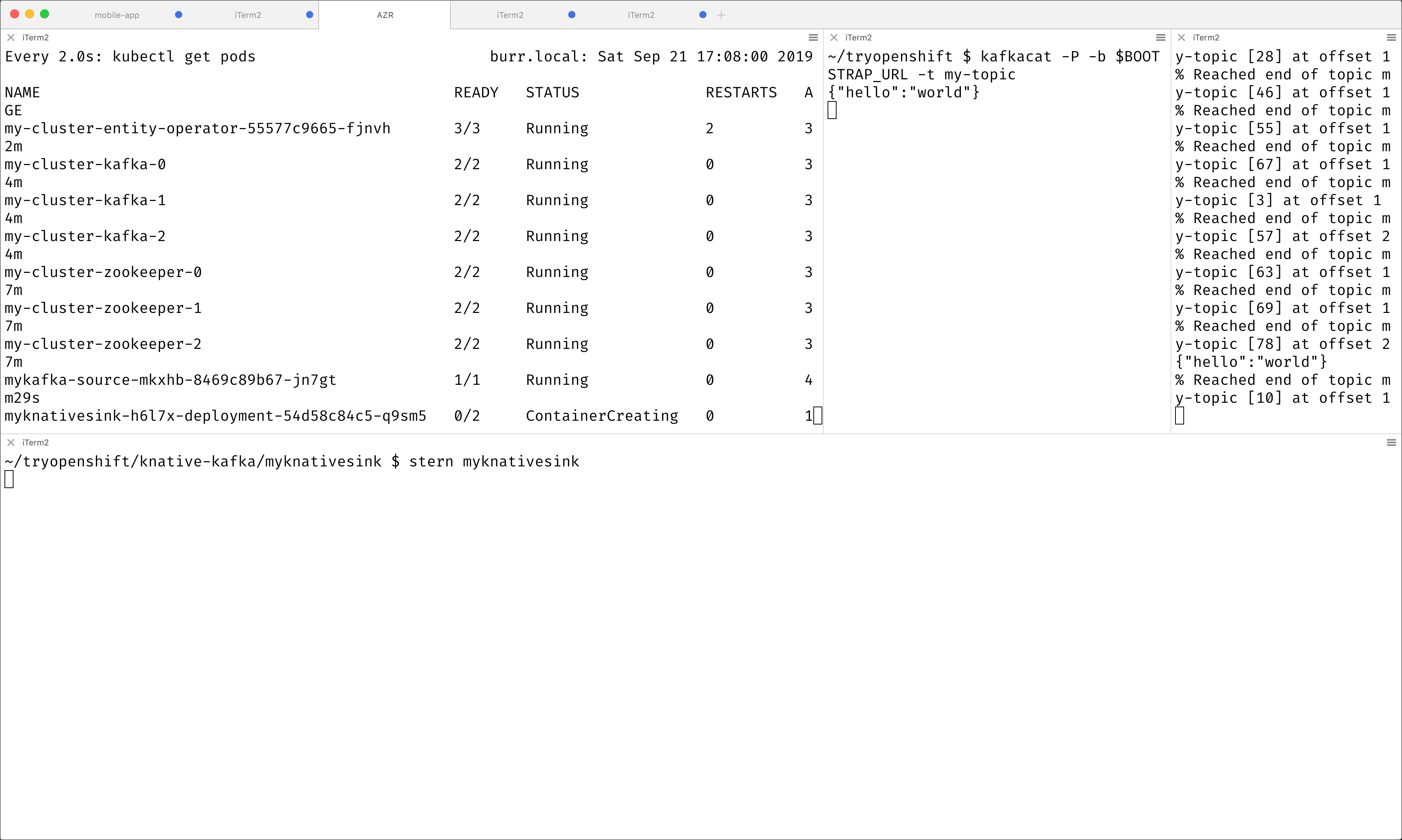Click the green fullscreen window button
This screenshot has height=840, width=1402.
click(x=45, y=14)
